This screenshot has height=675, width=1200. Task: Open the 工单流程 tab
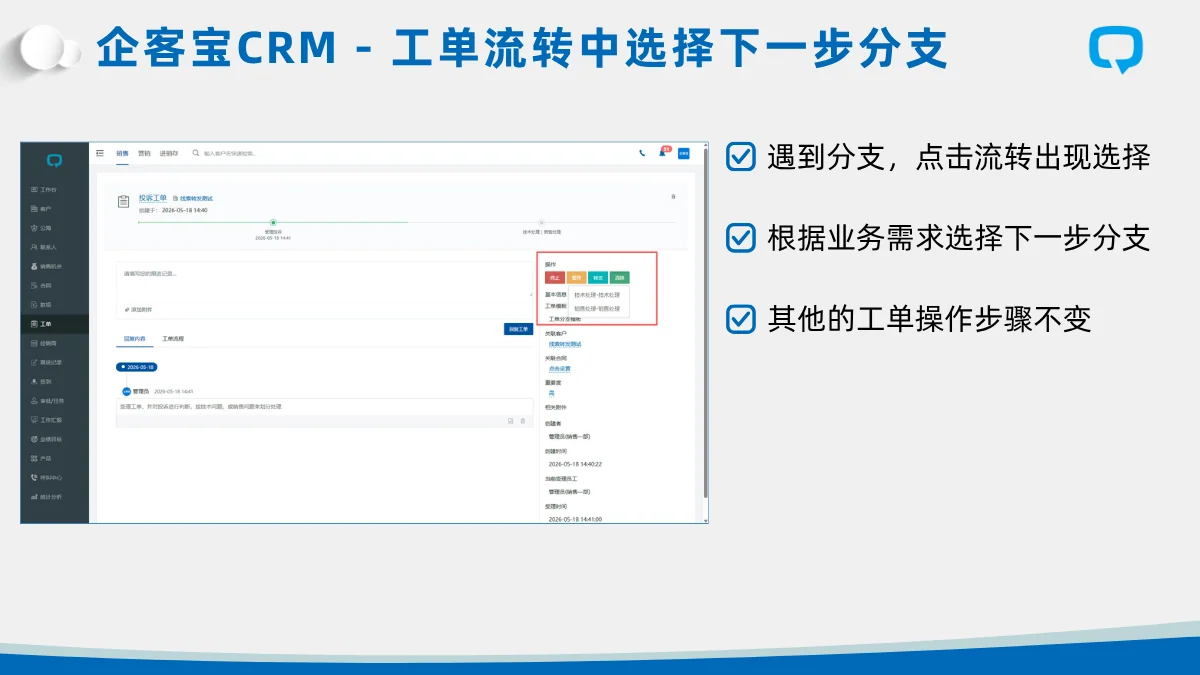tap(173, 339)
